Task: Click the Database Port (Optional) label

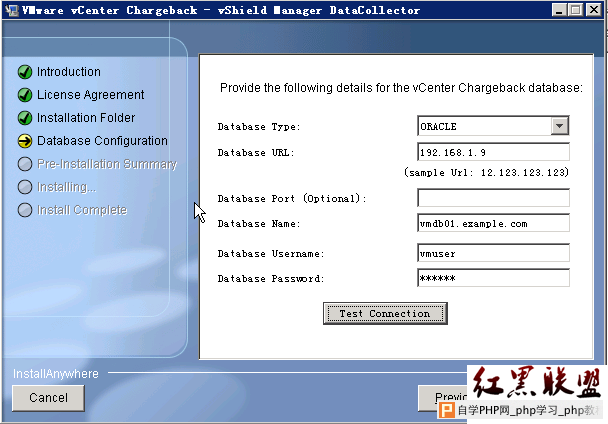Action: [292, 199]
